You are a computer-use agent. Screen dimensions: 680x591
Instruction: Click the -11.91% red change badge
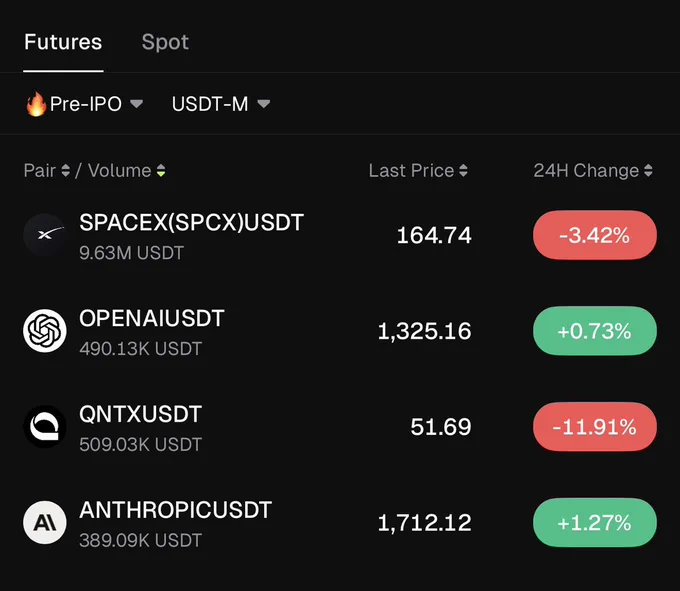[x=595, y=427]
